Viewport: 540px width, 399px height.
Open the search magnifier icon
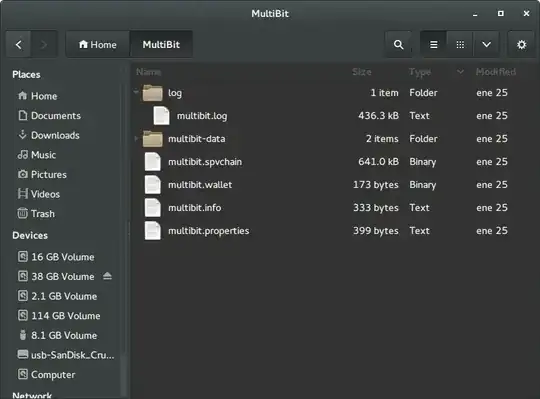398,44
